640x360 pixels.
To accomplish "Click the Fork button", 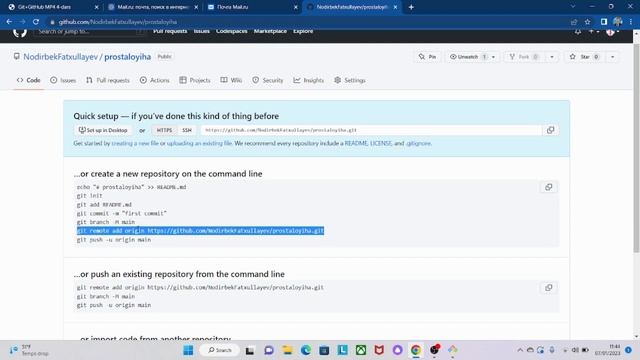I will coord(524,57).
